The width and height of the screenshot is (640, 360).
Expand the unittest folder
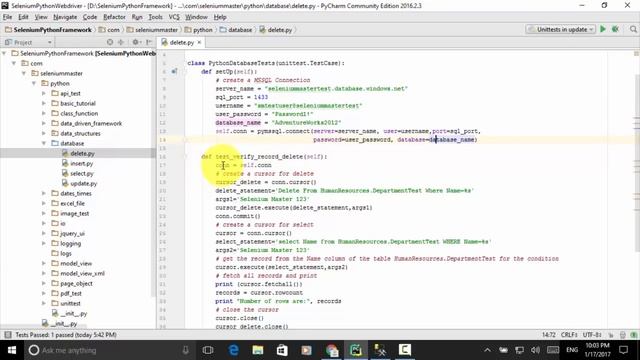44,303
